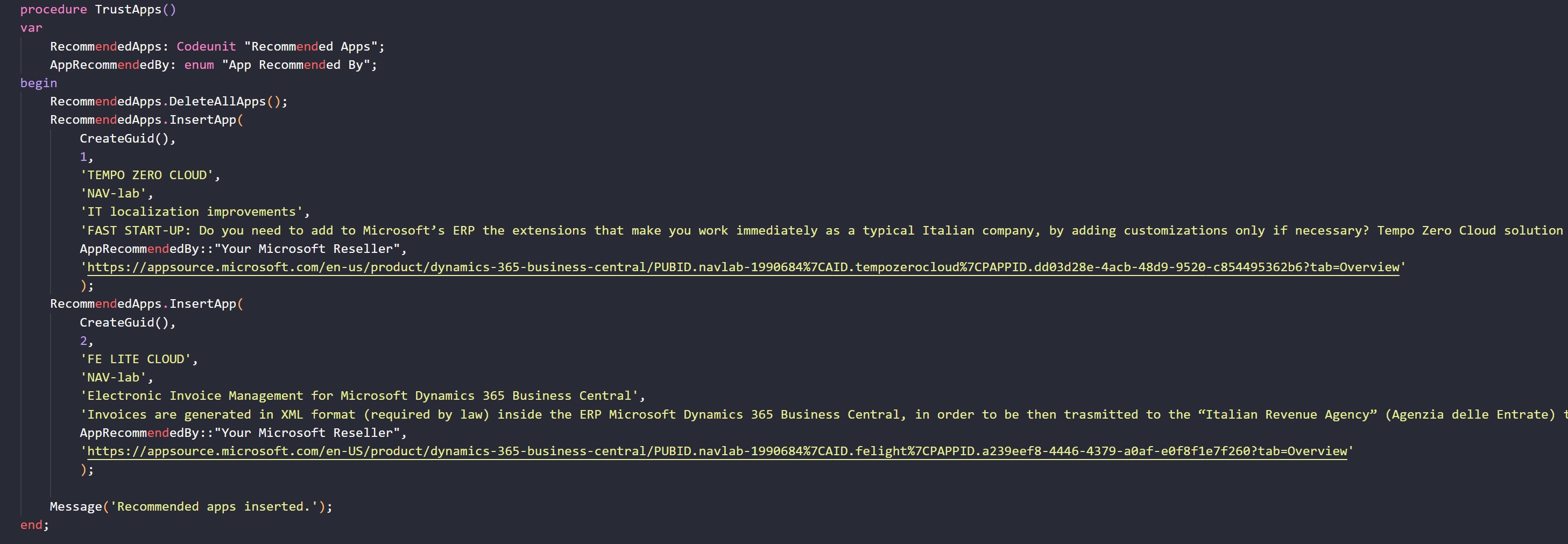The width and height of the screenshot is (1568, 544).
Task: Click the first InsertApp method call
Action: pos(202,120)
